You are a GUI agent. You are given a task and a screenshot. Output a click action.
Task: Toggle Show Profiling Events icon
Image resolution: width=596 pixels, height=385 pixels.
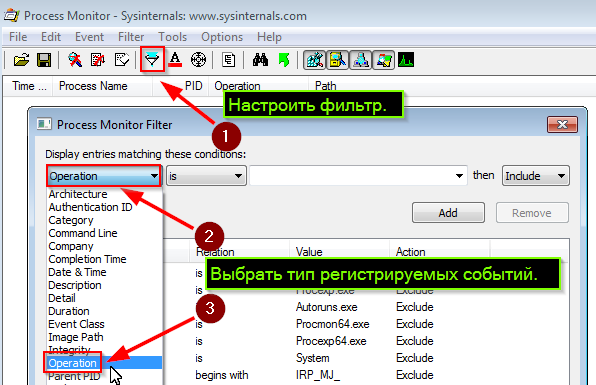pos(406,60)
